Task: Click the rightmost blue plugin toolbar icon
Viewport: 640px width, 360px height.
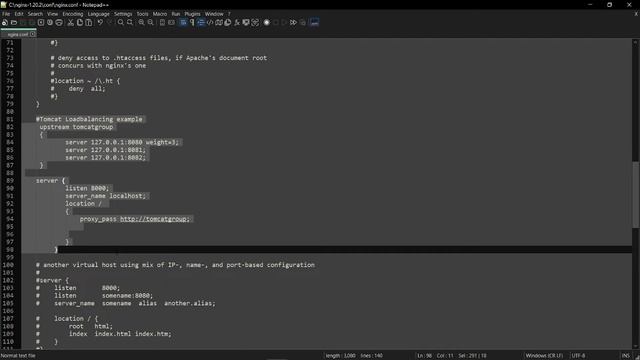Action: pos(314,22)
